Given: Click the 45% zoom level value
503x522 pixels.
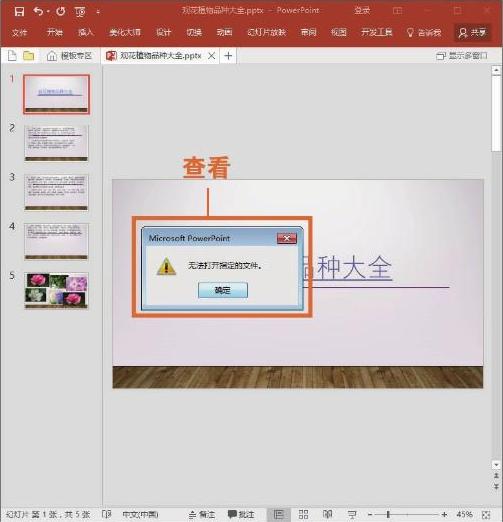Looking at the screenshot, I should click(464, 514).
